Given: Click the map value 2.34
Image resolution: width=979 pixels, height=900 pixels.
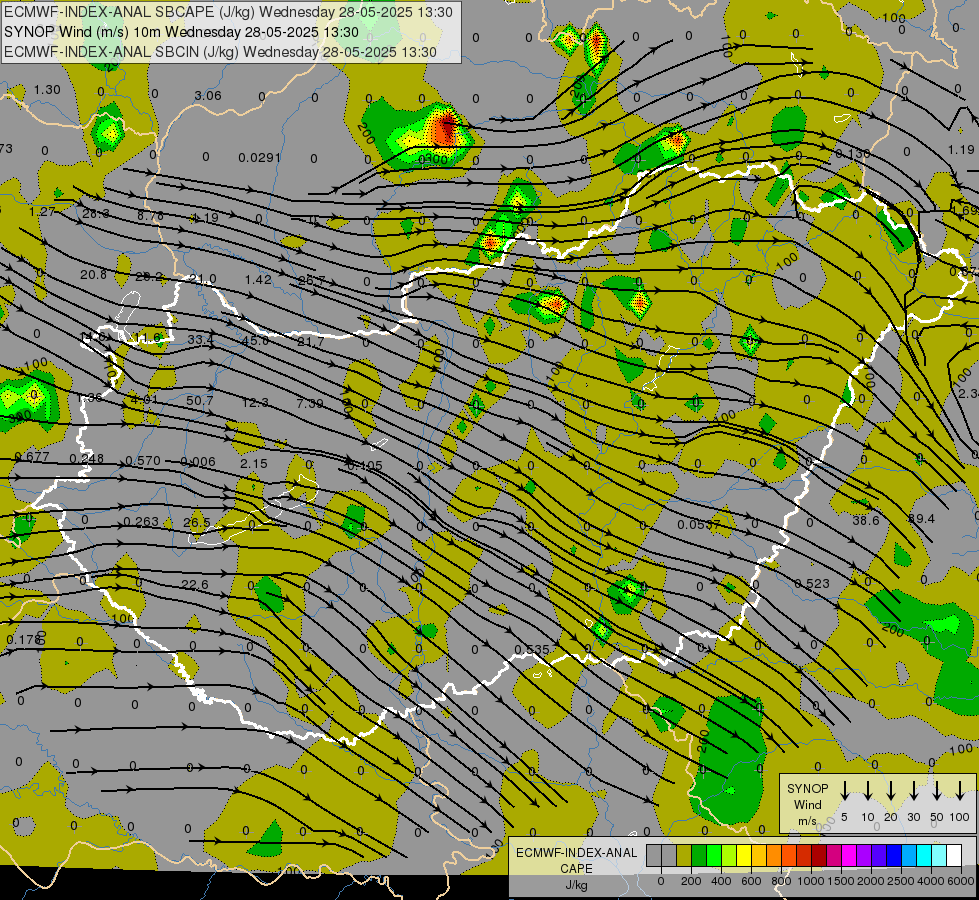Looking at the screenshot, I should [x=968, y=394].
